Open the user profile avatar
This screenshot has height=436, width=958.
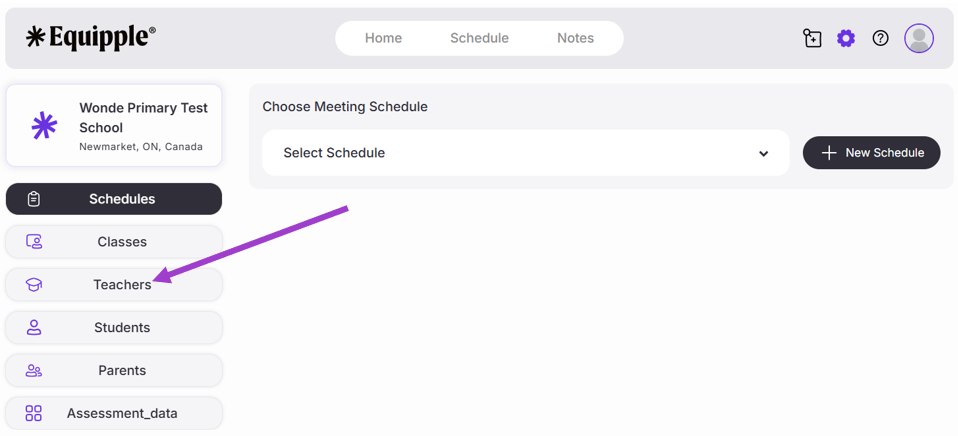tap(919, 38)
